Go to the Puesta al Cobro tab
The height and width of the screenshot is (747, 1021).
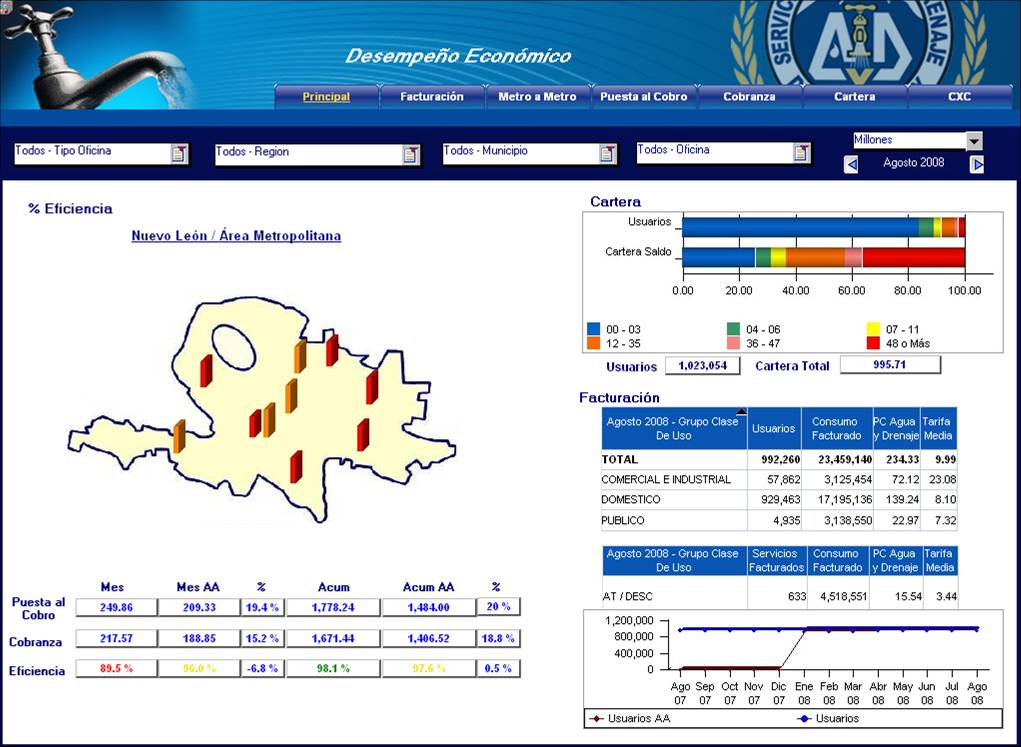coord(643,96)
